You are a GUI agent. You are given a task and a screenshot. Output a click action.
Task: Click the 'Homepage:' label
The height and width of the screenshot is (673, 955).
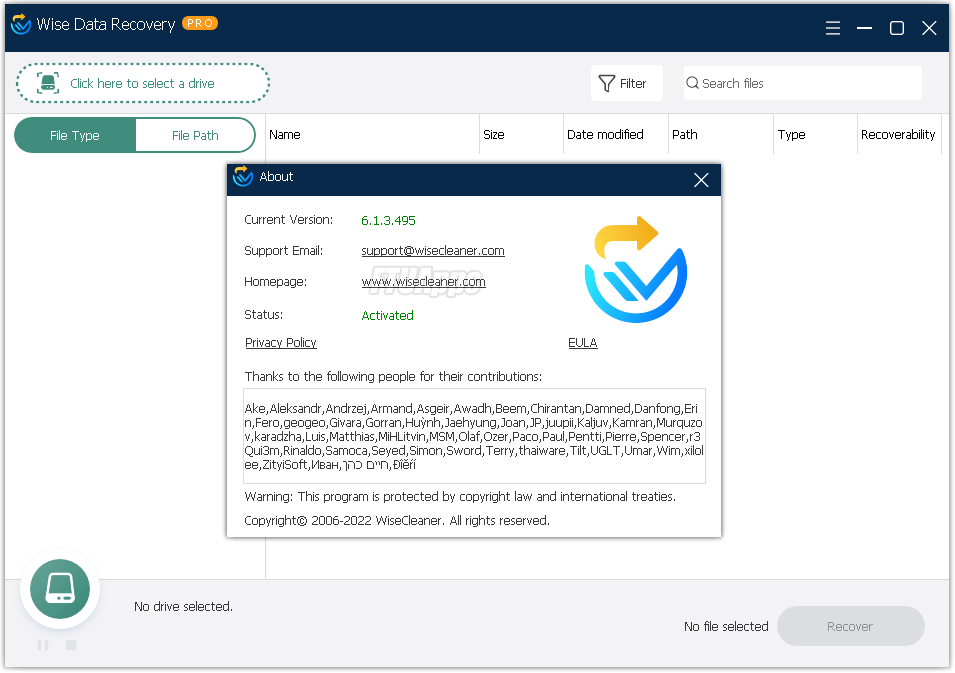pos(275,281)
